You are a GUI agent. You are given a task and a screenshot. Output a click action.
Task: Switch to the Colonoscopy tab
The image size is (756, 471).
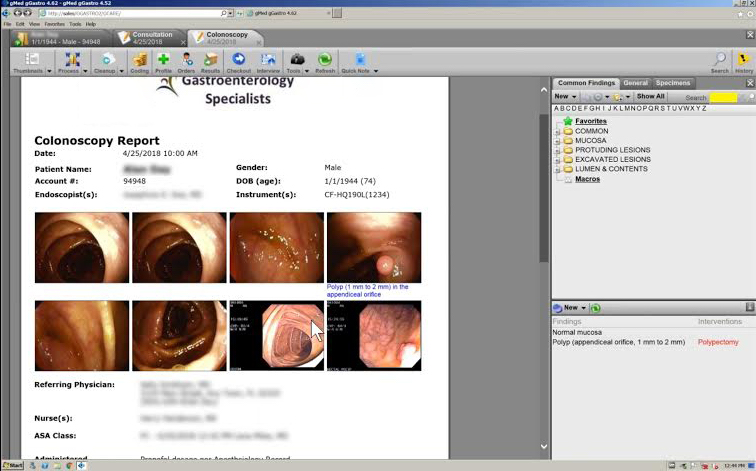(x=226, y=38)
